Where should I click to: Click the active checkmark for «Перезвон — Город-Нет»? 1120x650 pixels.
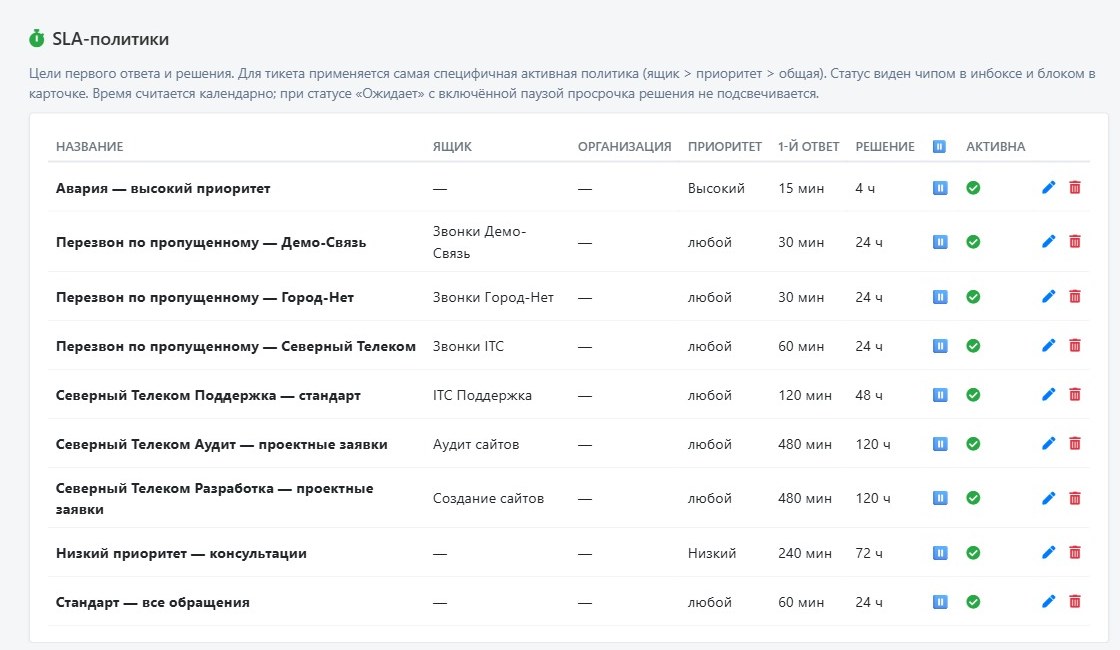click(x=973, y=296)
